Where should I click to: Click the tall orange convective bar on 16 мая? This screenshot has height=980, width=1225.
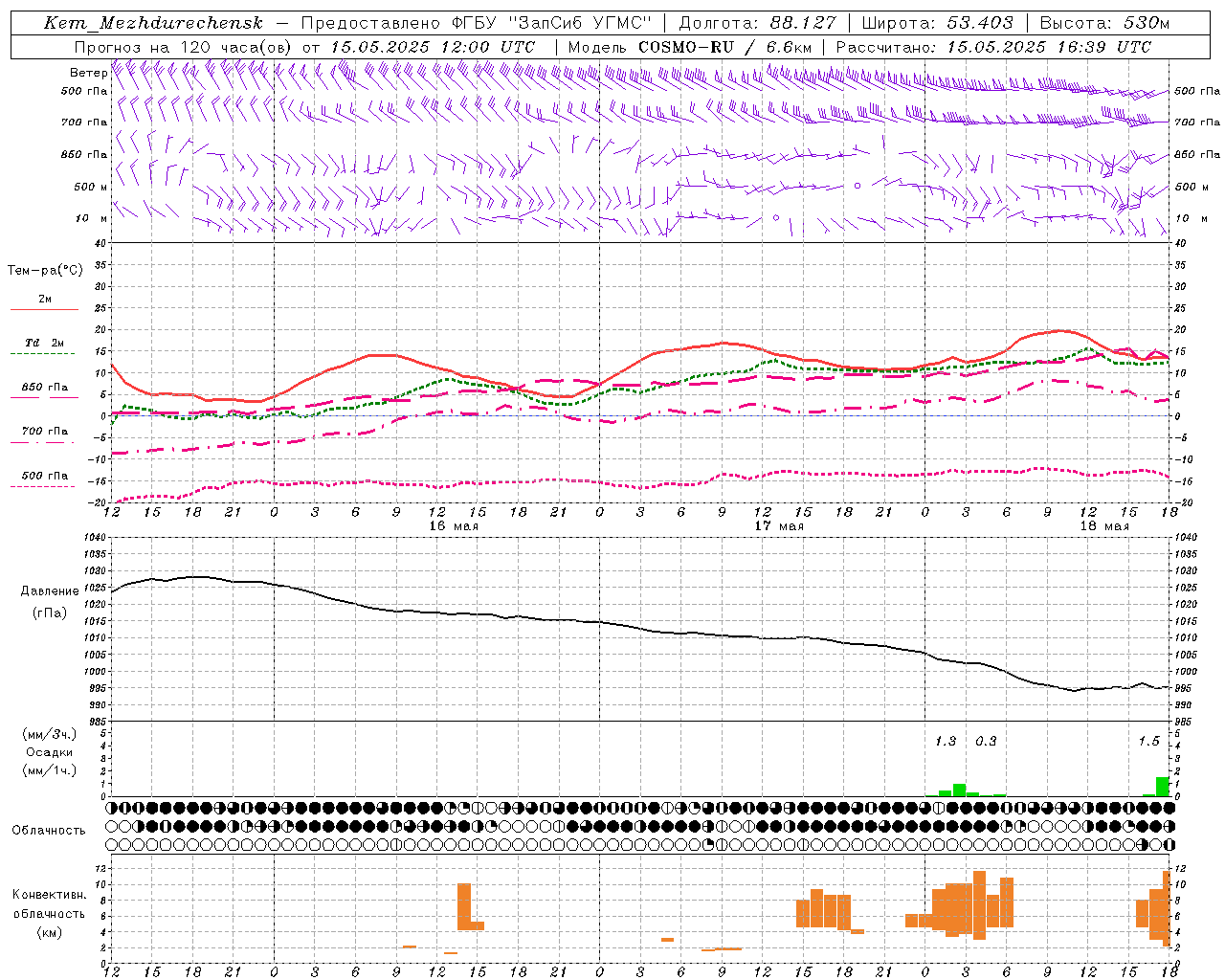tap(464, 906)
